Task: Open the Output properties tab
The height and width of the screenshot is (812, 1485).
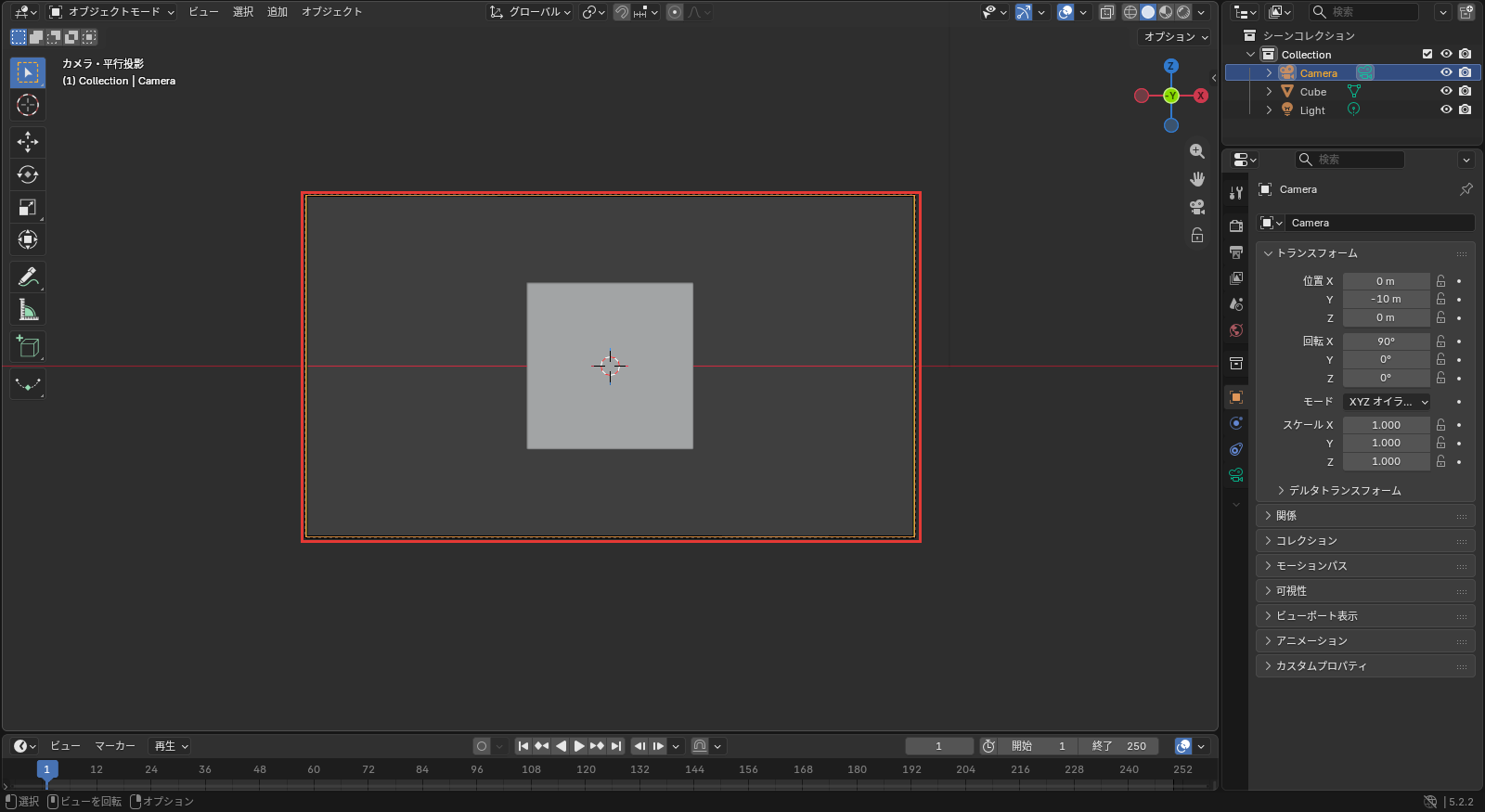Action: click(1236, 251)
